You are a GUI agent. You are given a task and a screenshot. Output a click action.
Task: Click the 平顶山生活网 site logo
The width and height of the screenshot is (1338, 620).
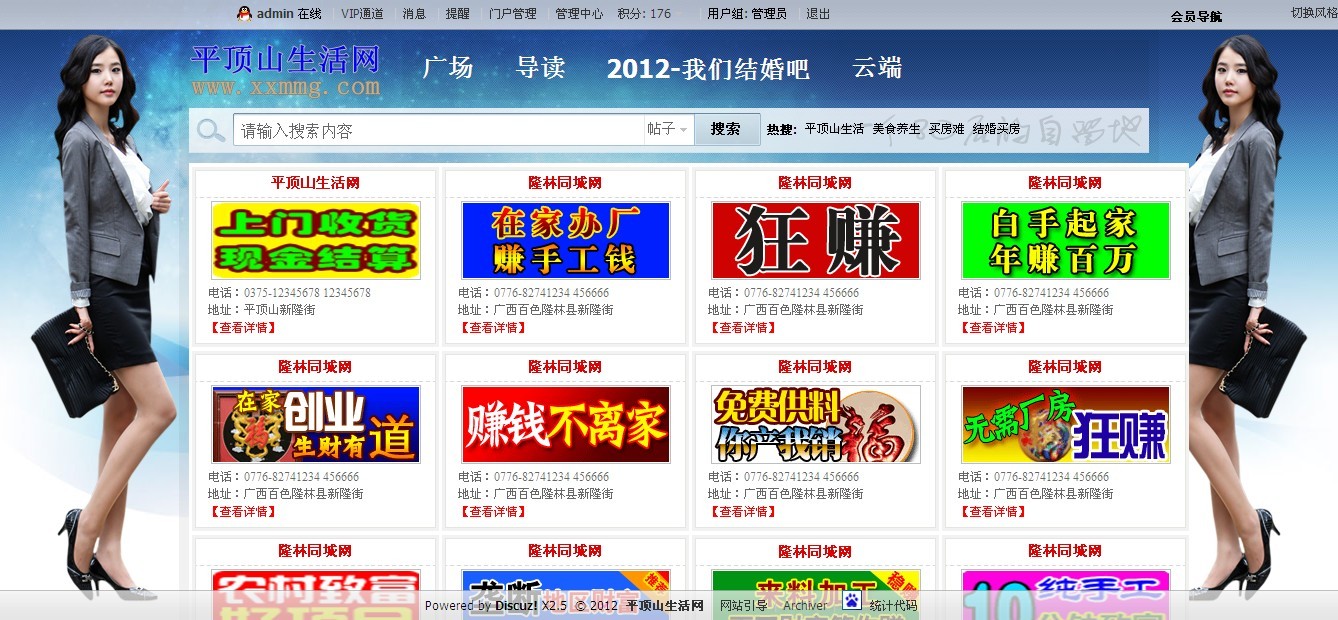click(286, 70)
